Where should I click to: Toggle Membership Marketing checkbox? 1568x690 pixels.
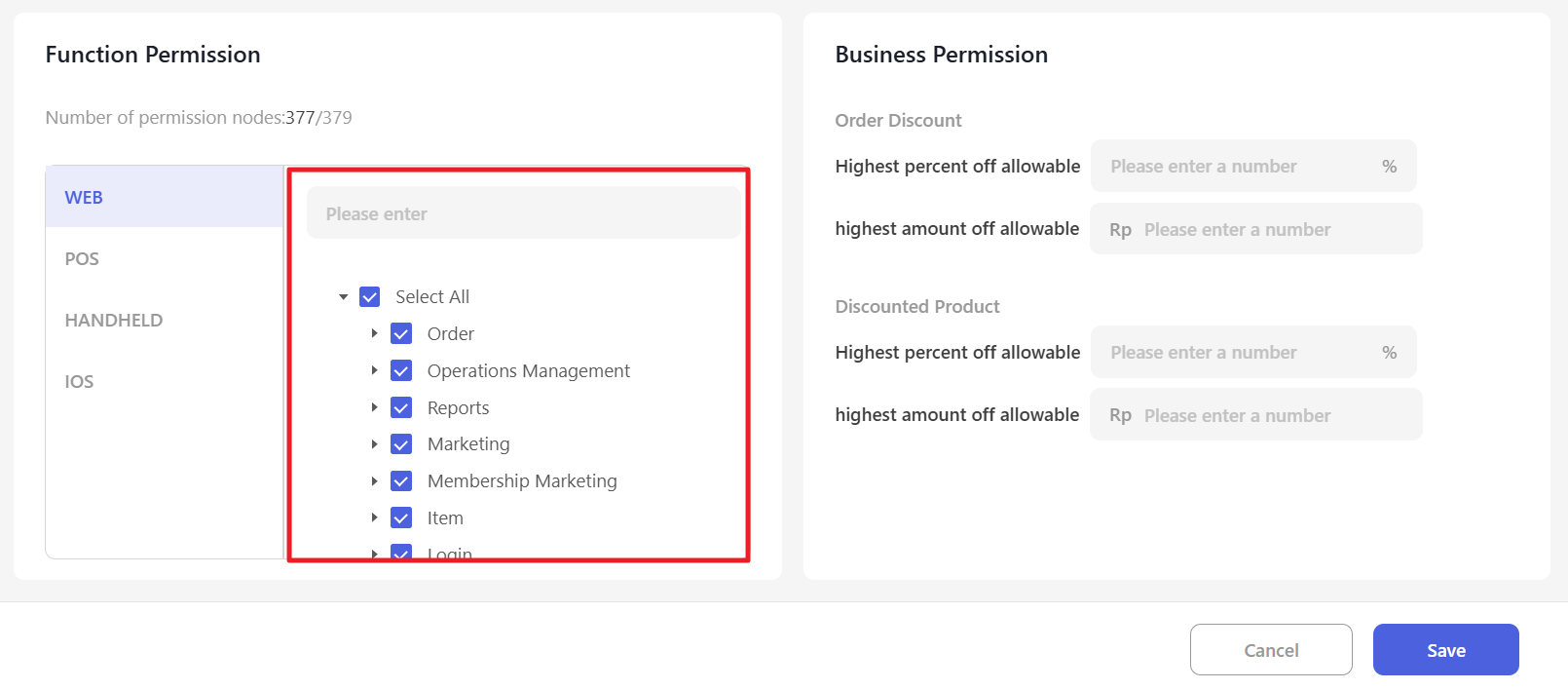[401, 481]
